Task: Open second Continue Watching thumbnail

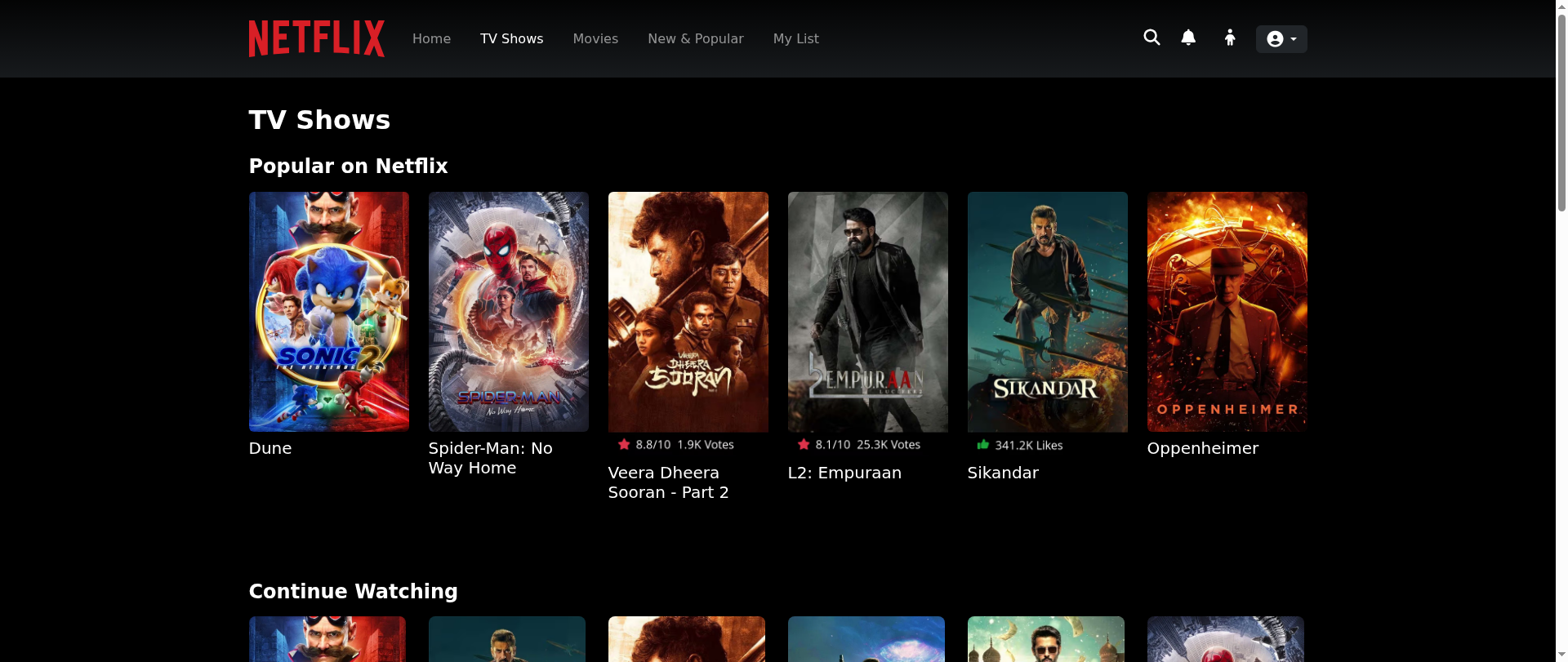Action: 507,639
